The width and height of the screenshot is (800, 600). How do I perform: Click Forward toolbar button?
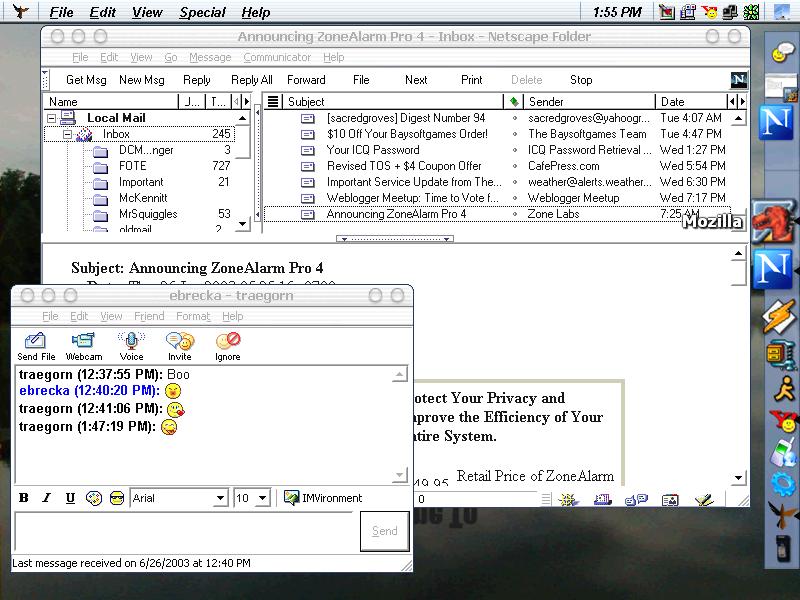pos(306,80)
